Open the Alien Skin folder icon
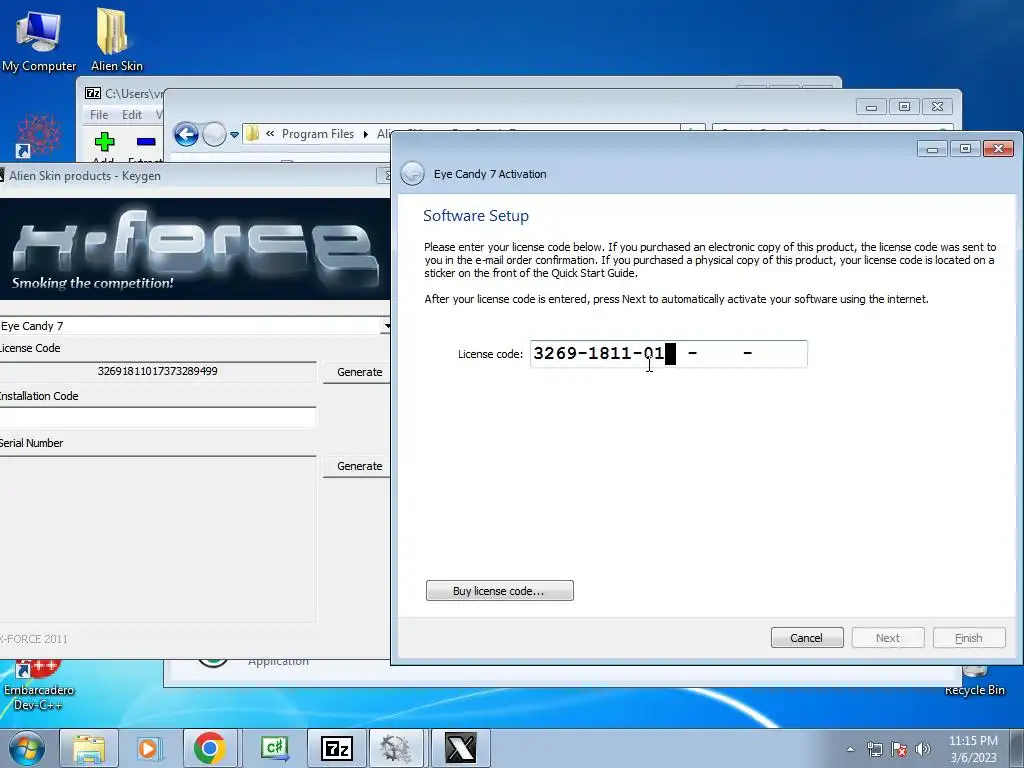 [116, 40]
